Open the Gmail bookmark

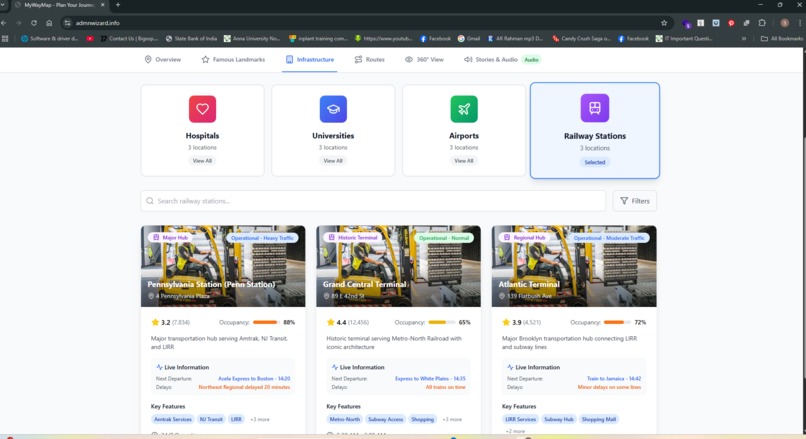[x=469, y=39]
